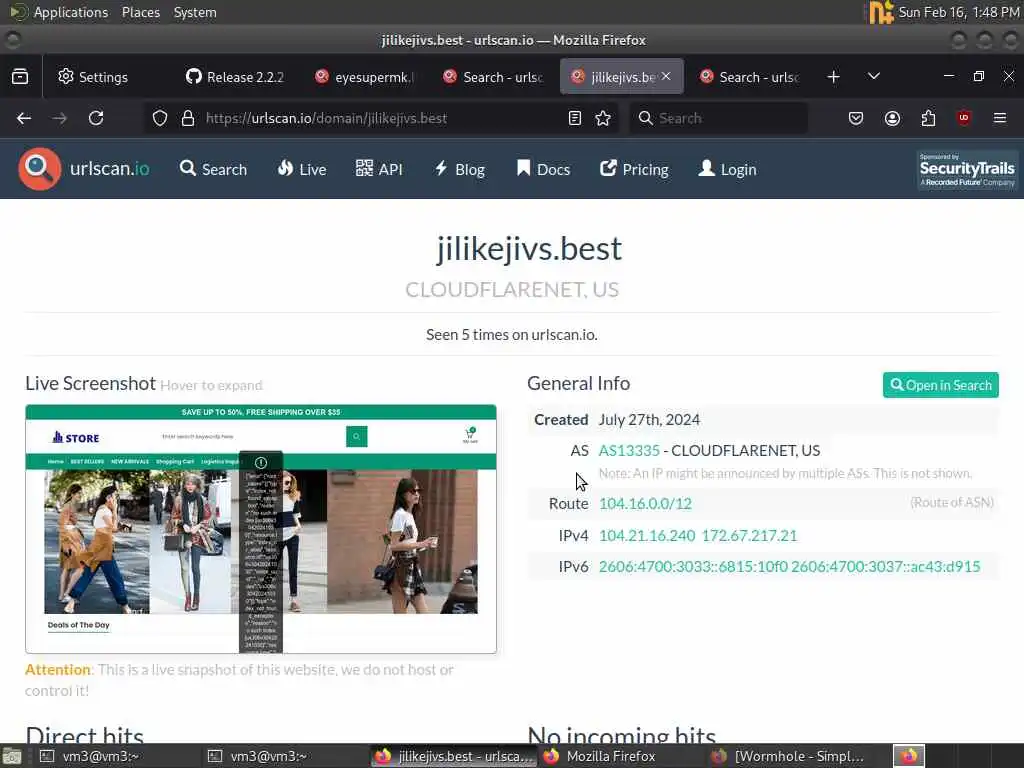
Task: Click the site security padlock icon
Action: [x=188, y=118]
